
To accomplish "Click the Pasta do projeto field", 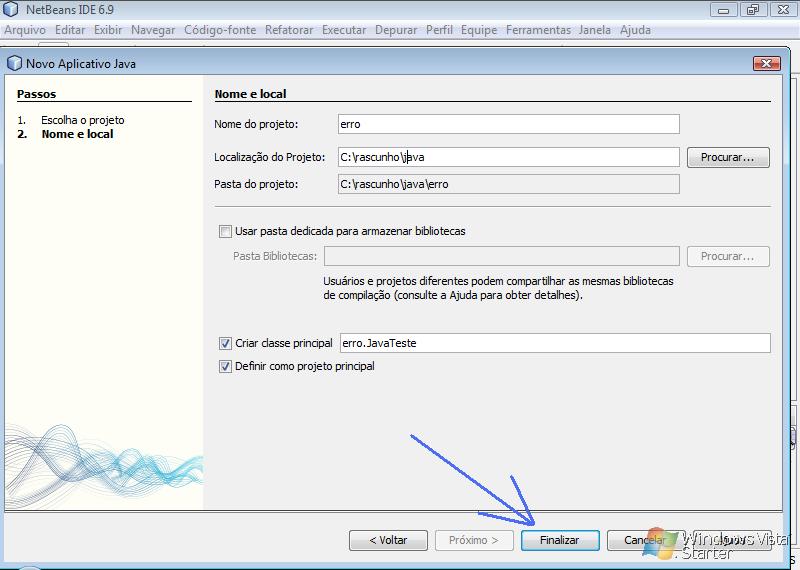I will (509, 184).
